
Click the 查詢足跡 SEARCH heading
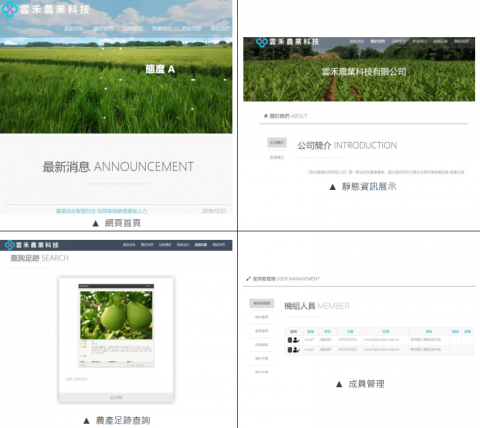40,258
